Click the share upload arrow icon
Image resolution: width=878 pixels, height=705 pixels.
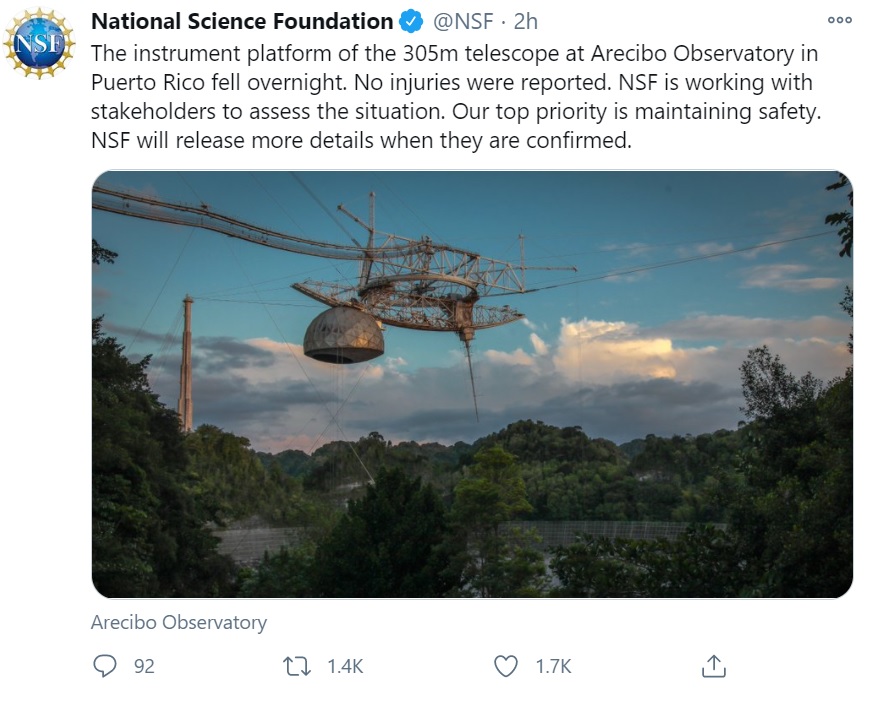(713, 666)
